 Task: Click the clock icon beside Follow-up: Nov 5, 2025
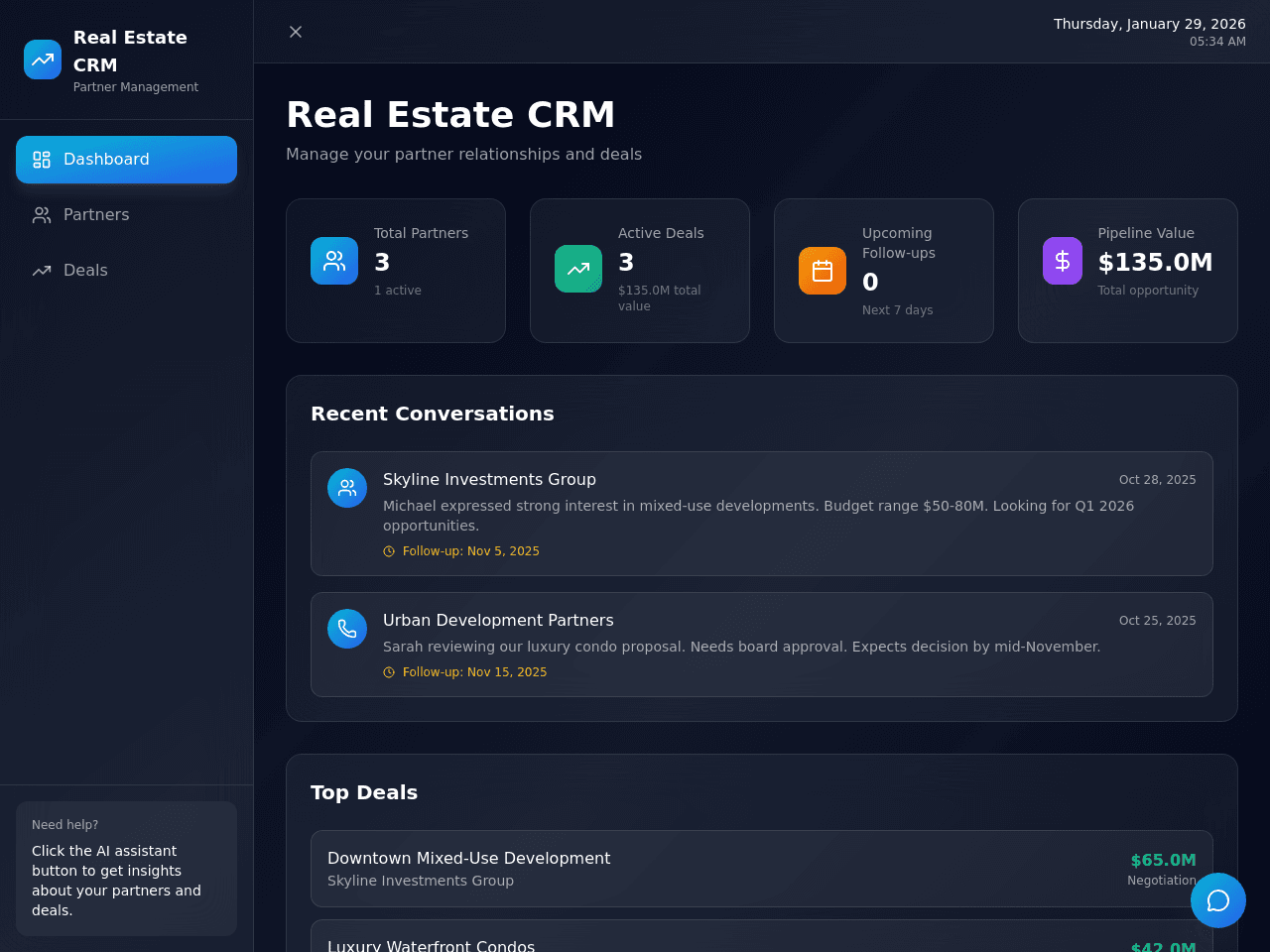[x=389, y=551]
